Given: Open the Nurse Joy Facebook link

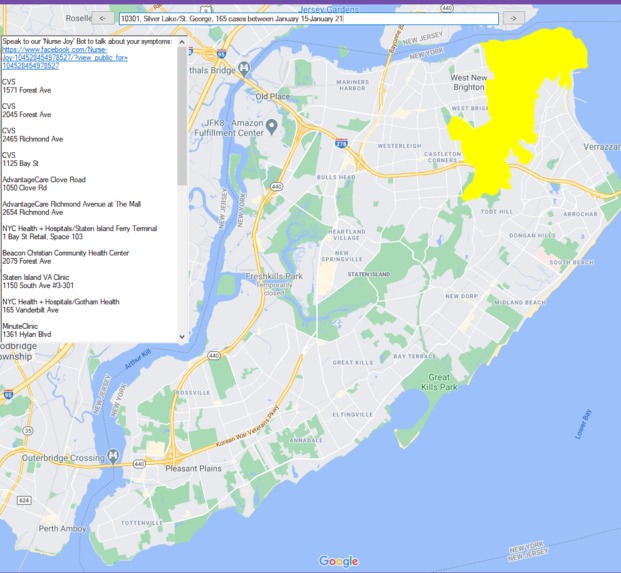Looking at the screenshot, I should coord(65,58).
